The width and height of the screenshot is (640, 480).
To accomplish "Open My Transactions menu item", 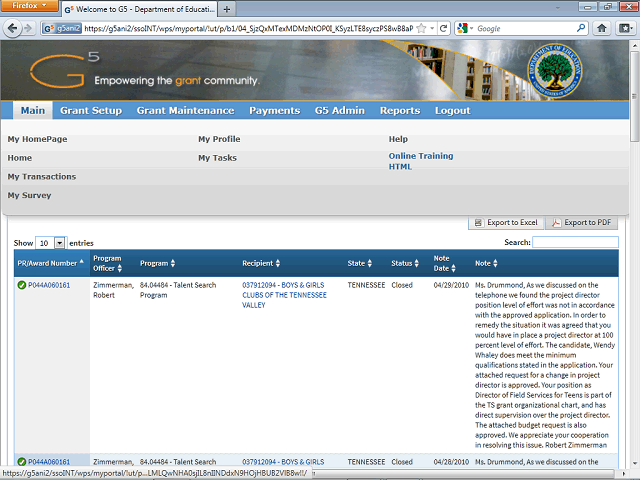I will tap(42, 177).
